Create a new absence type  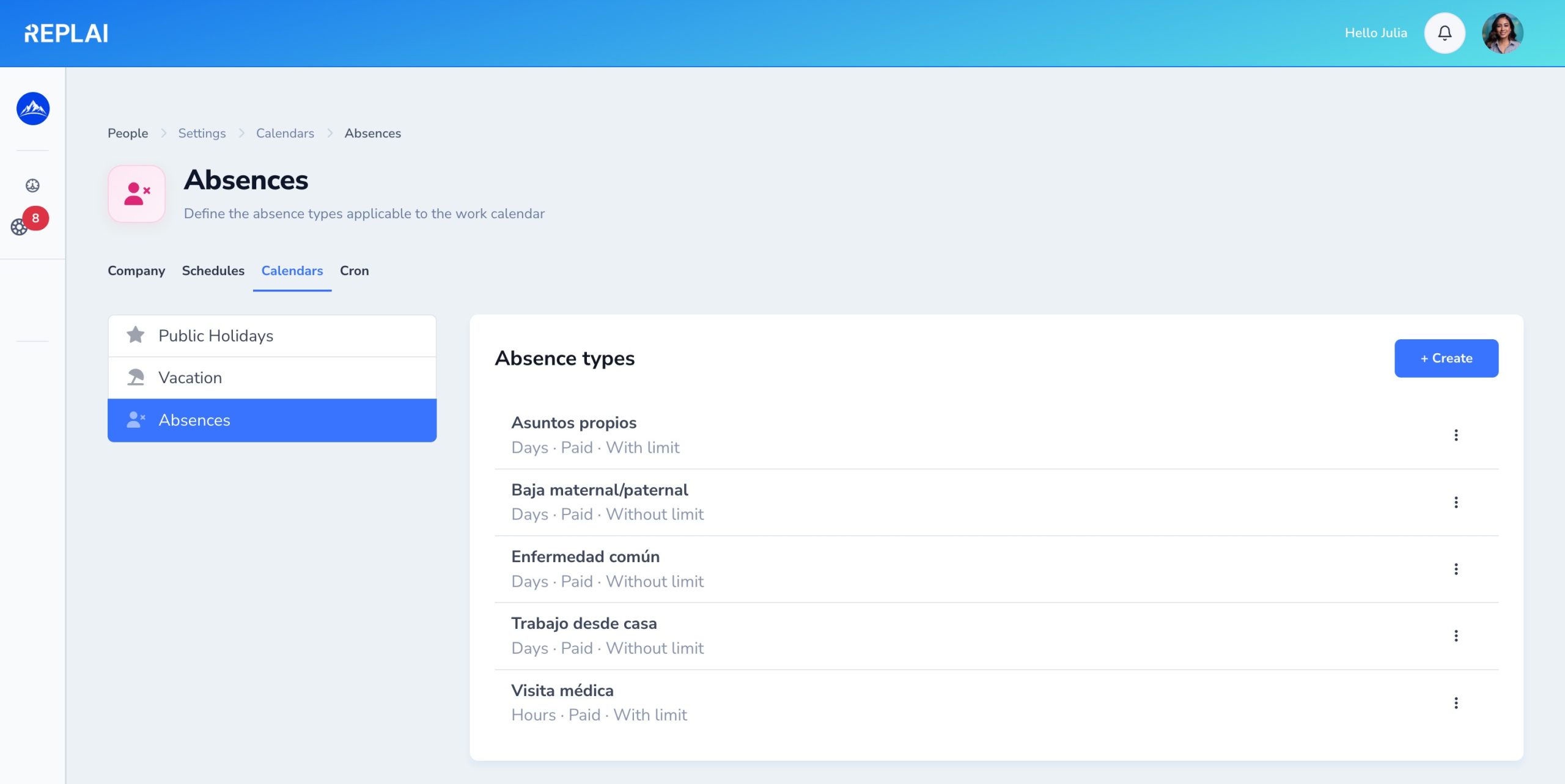click(1446, 358)
